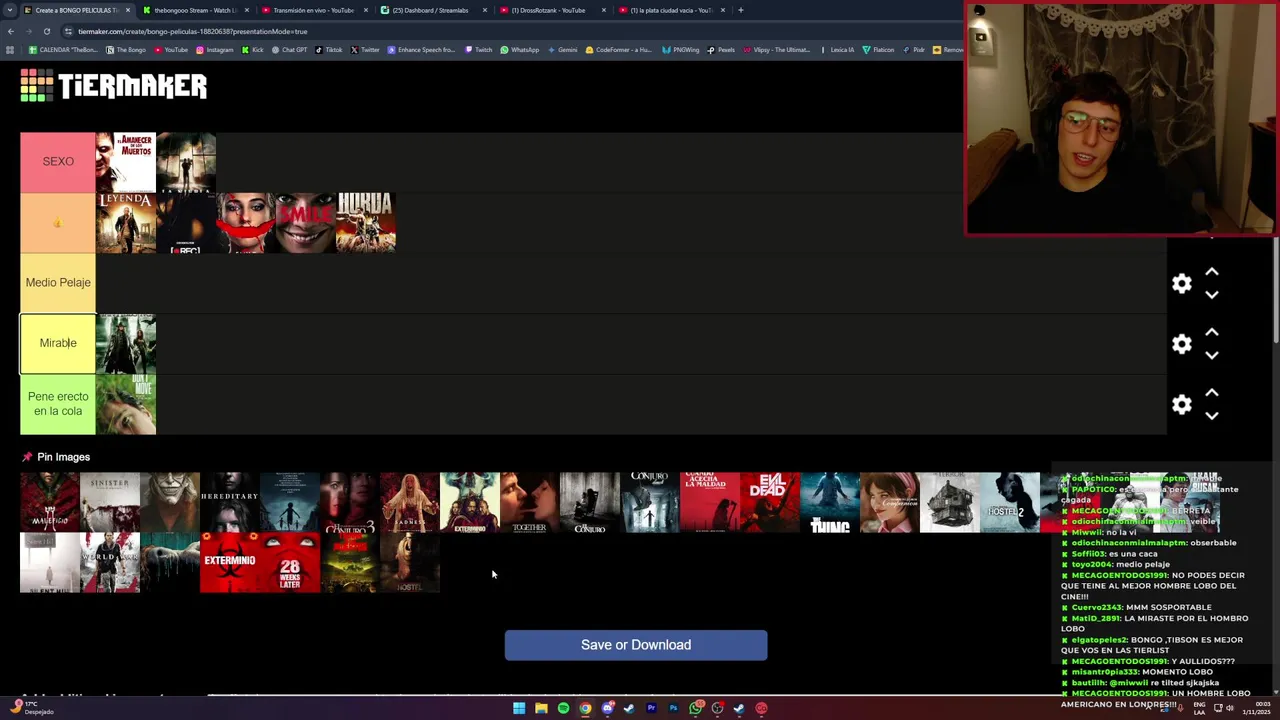This screenshot has height=720, width=1280.
Task: Click the Pin Images pushpin icon
Action: point(27,457)
